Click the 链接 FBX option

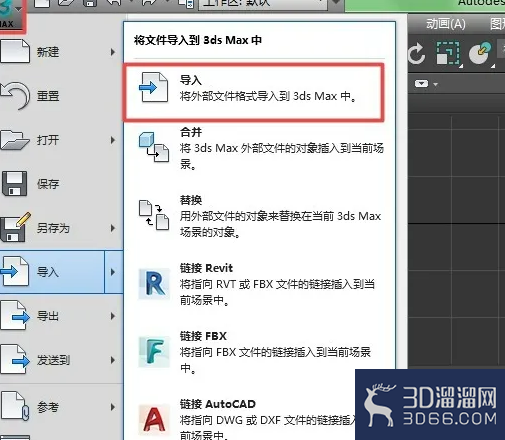pyautogui.click(x=260, y=352)
